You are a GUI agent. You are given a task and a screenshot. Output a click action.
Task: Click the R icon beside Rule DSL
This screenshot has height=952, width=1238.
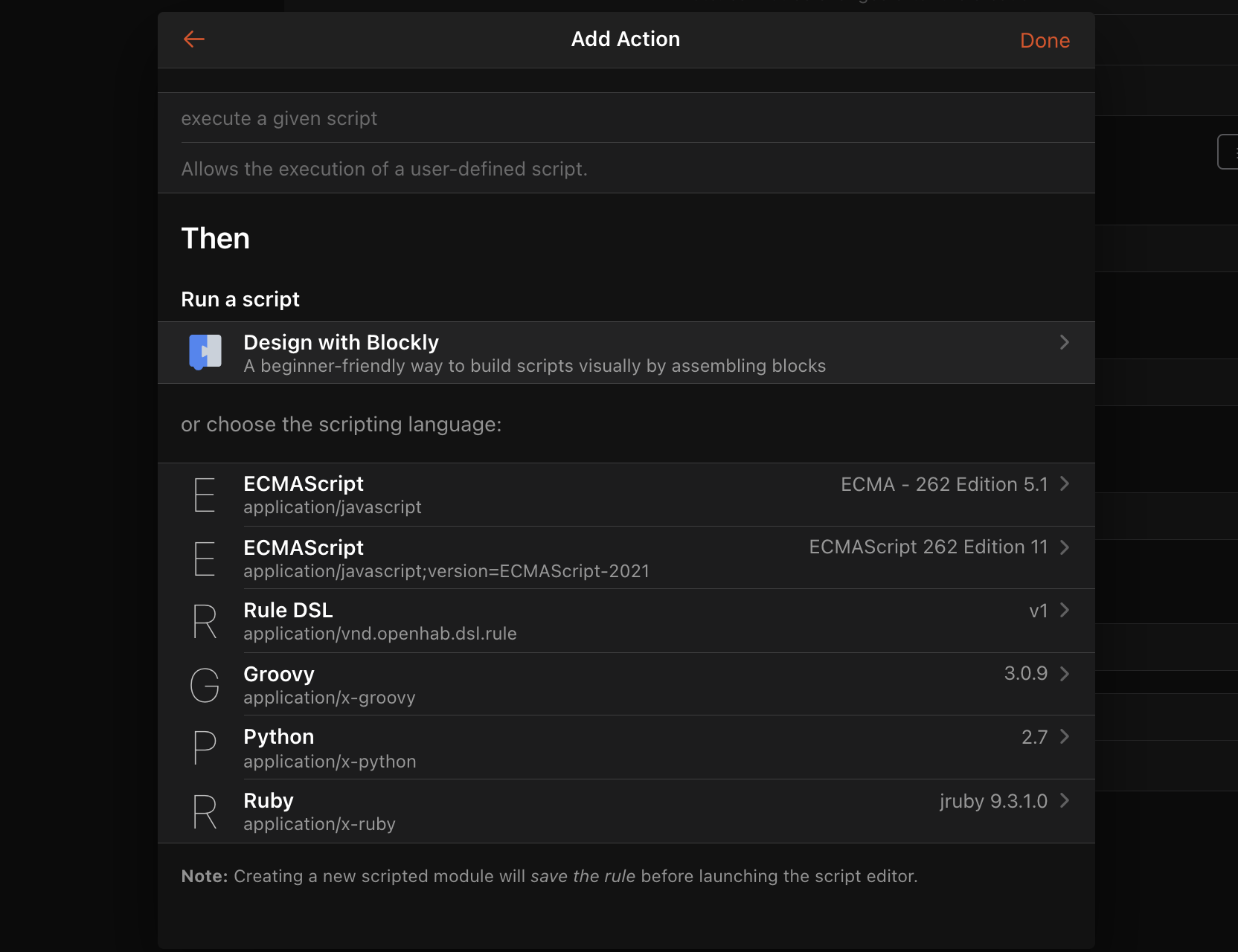tap(205, 622)
